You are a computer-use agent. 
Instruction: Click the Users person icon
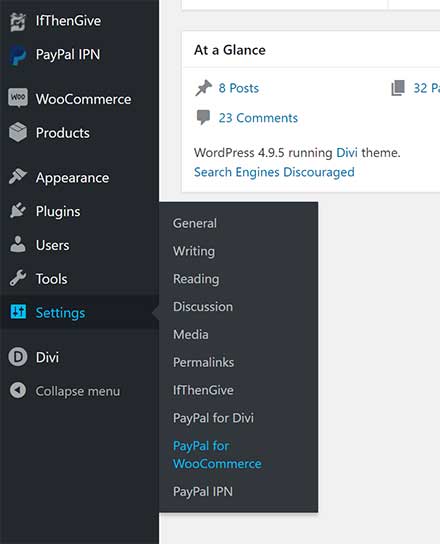pos(18,244)
